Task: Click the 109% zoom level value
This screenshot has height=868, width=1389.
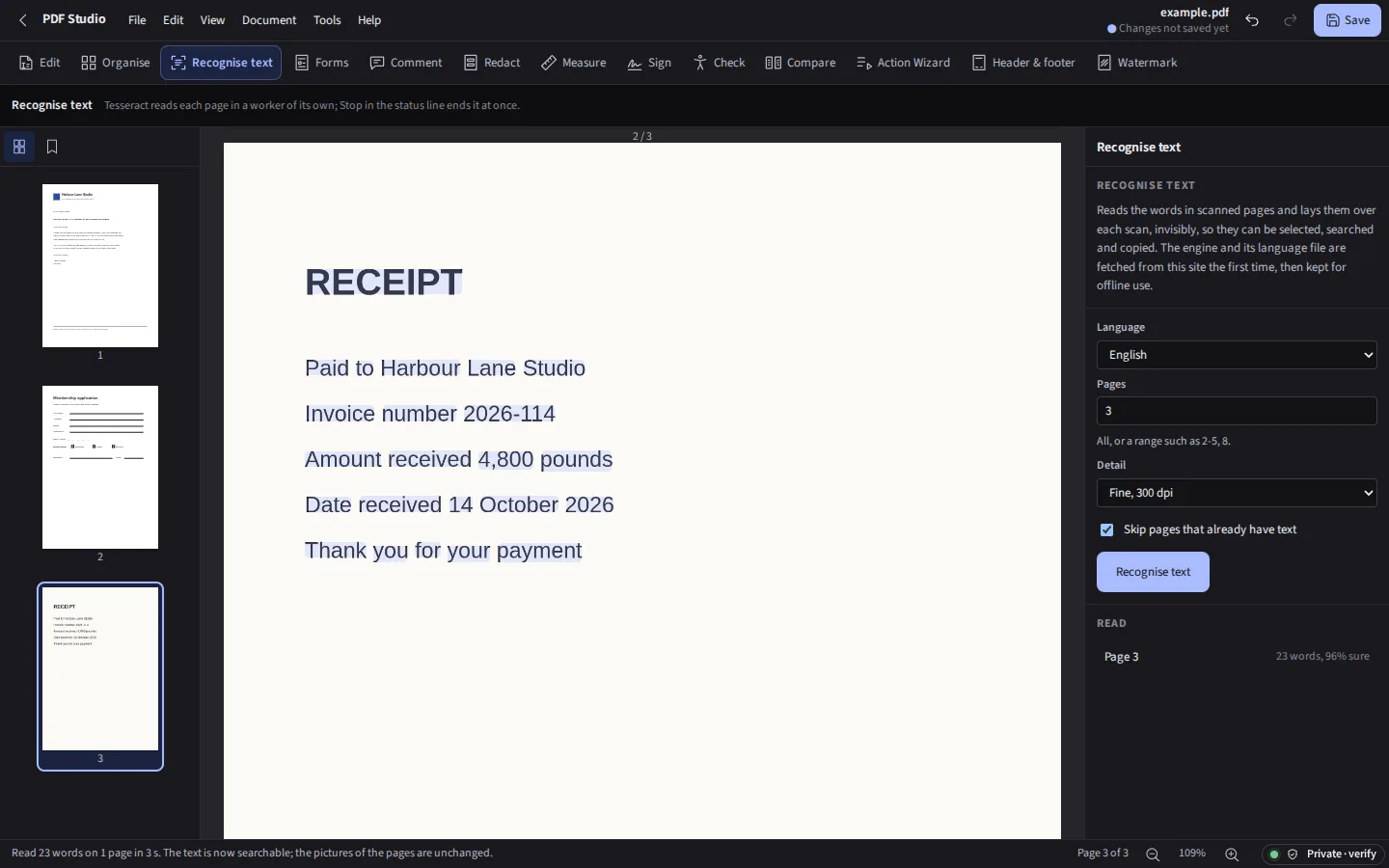Action: [x=1192, y=854]
